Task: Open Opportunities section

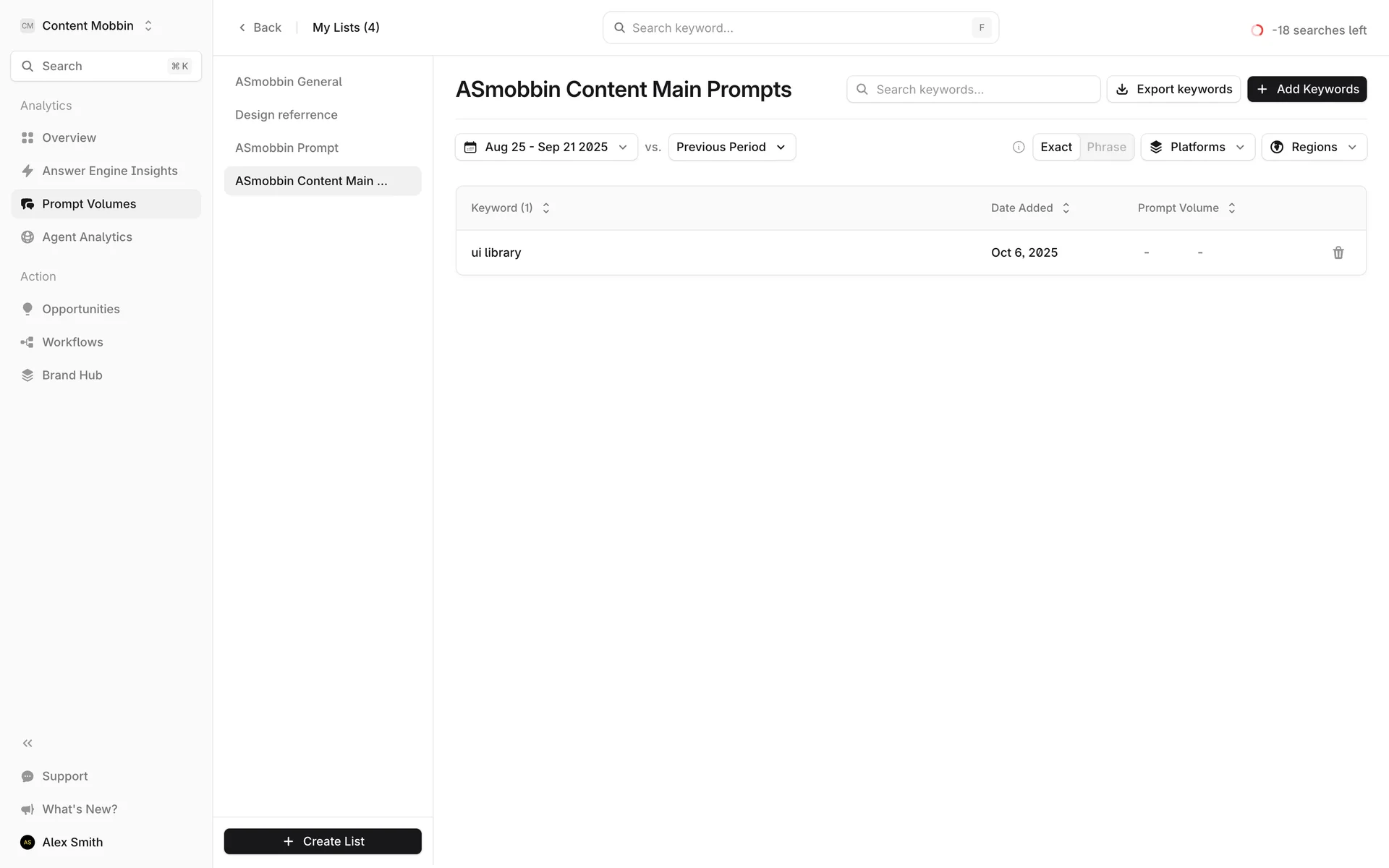Action: point(80,309)
